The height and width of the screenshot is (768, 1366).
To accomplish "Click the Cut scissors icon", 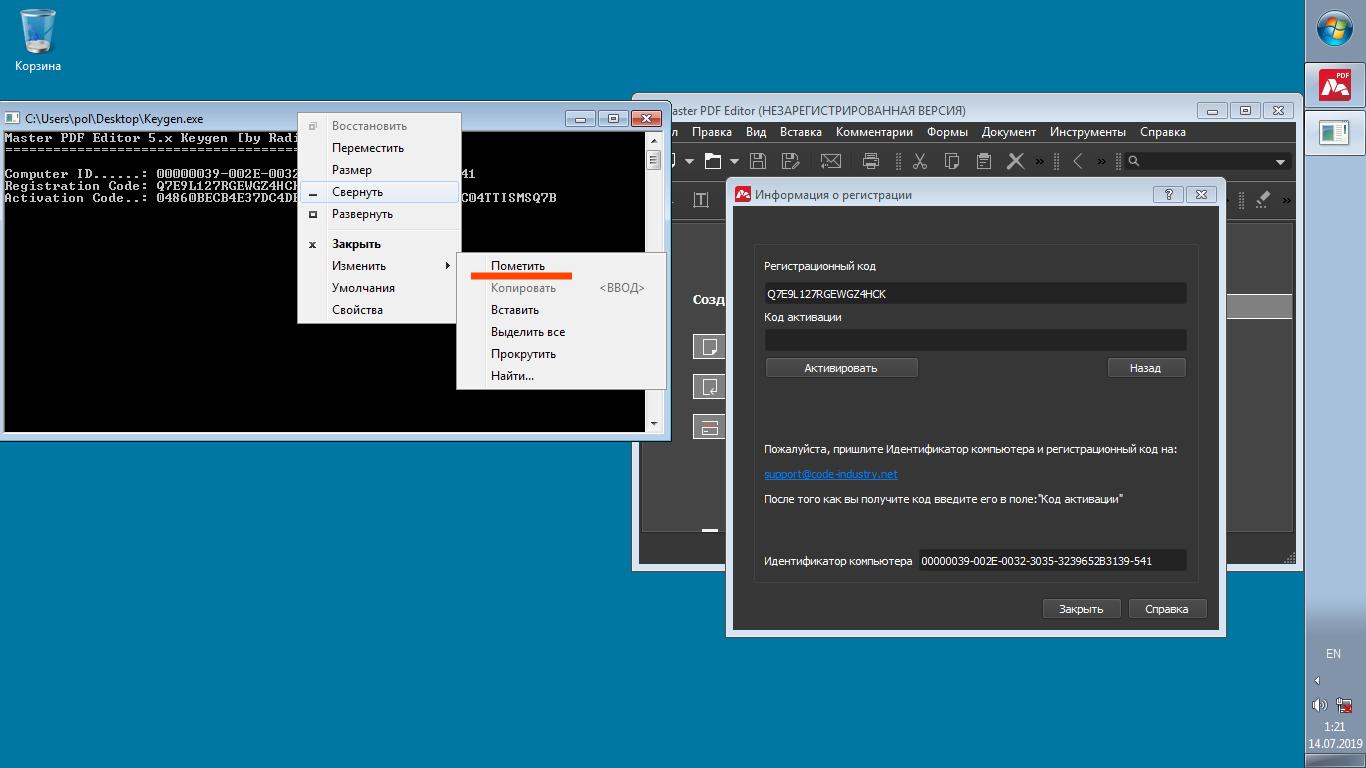I will 920,160.
